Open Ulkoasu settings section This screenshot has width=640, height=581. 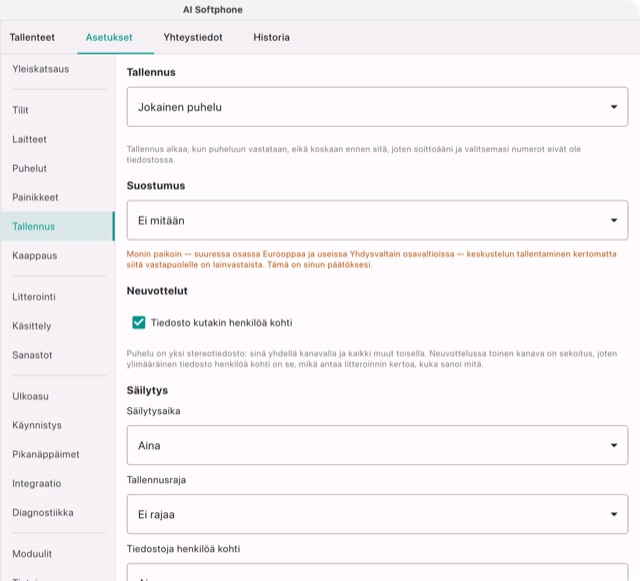pyautogui.click(x=57, y=396)
